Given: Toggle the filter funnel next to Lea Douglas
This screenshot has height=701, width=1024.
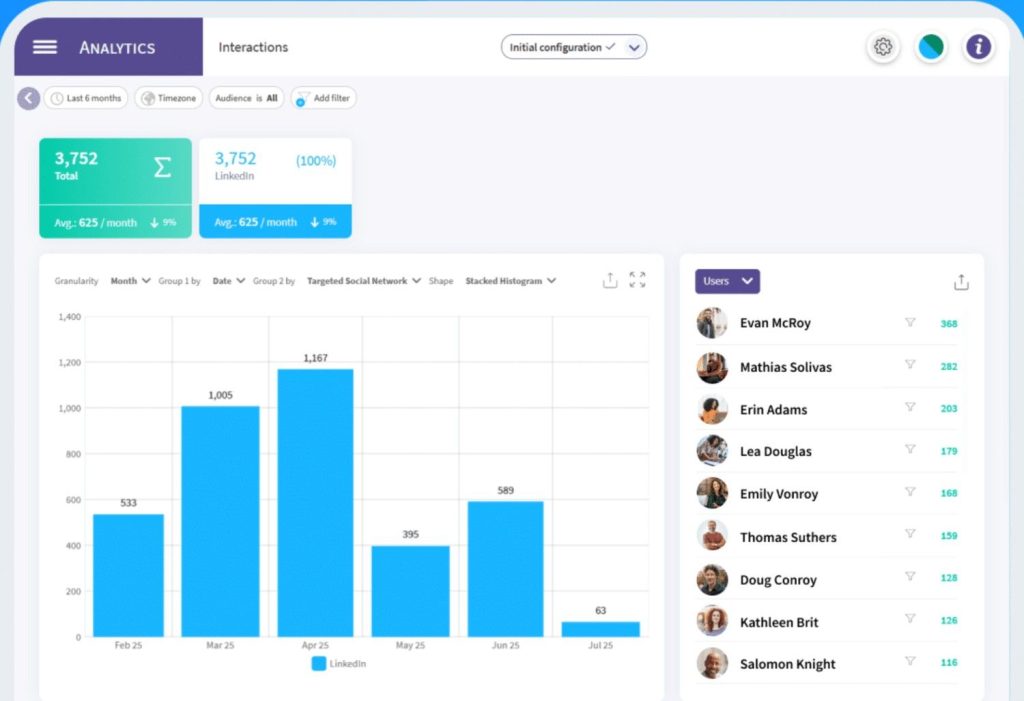Looking at the screenshot, I should click(x=911, y=451).
